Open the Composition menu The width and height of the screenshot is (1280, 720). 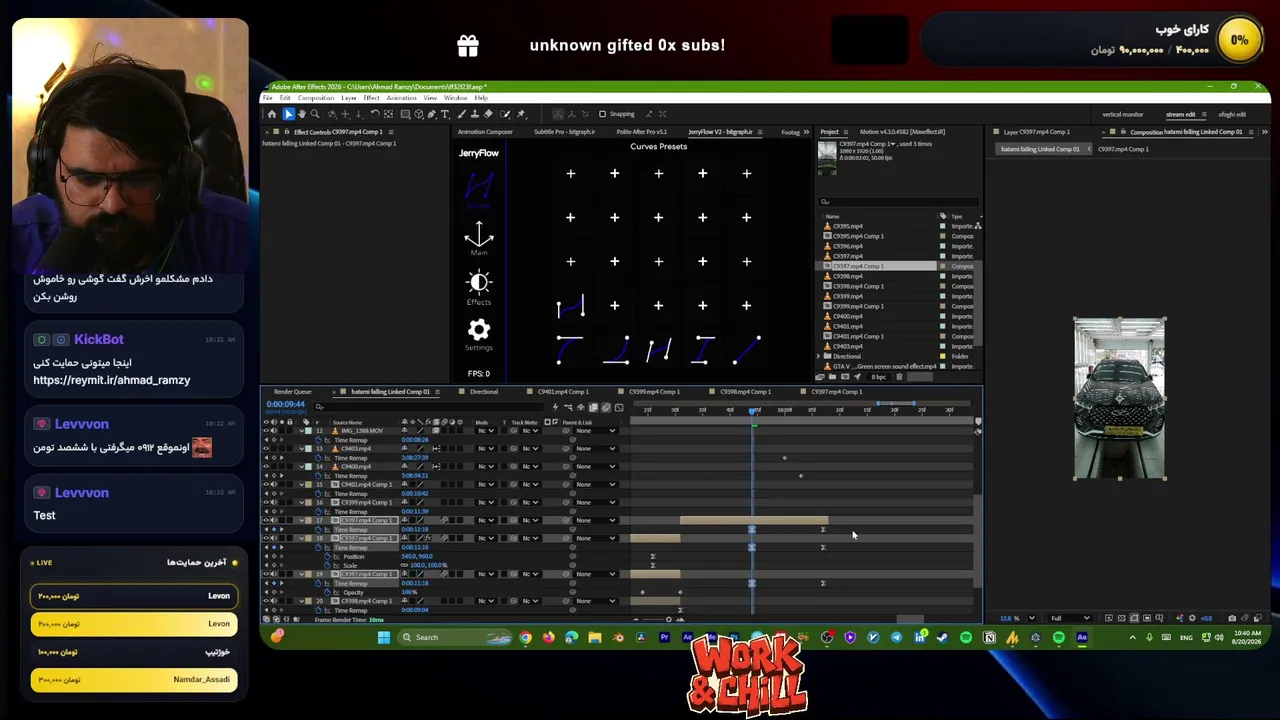click(x=316, y=98)
